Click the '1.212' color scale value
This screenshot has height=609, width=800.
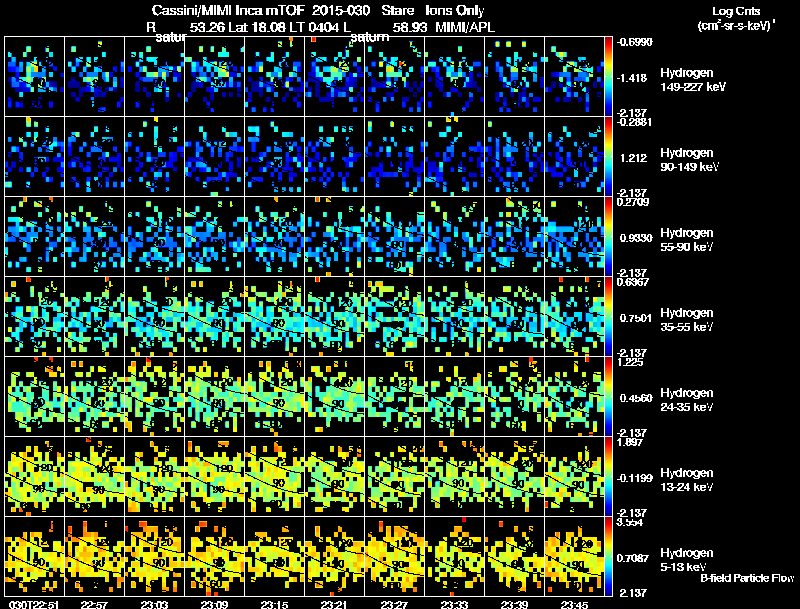click(x=633, y=158)
